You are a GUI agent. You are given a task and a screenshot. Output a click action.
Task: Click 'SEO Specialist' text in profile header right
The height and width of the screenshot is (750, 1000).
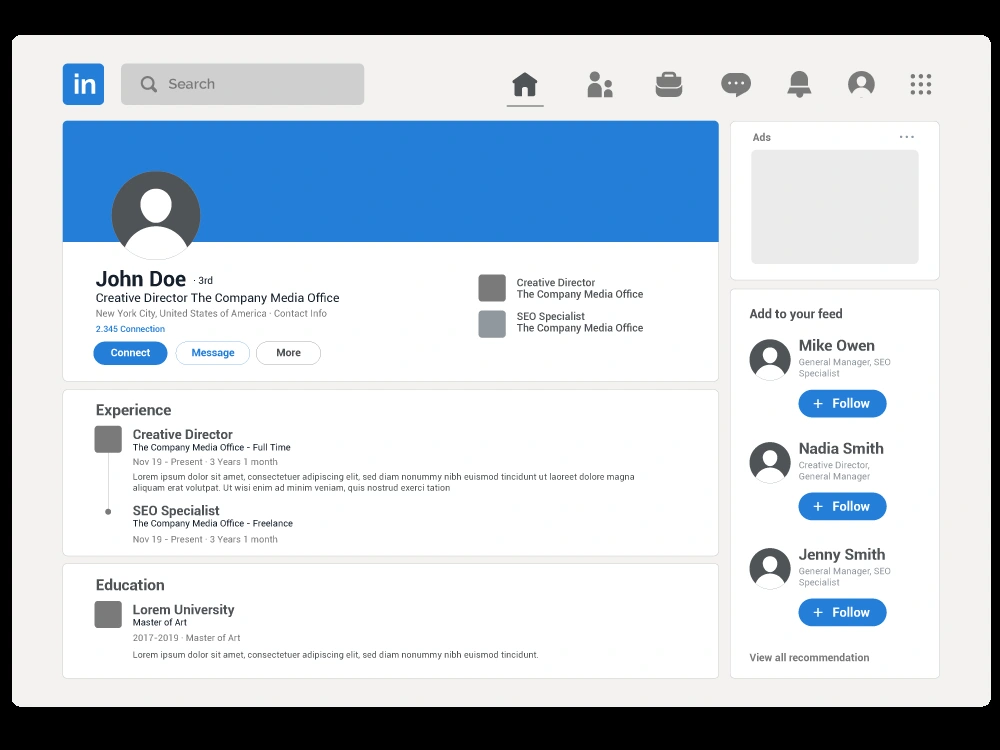click(550, 316)
